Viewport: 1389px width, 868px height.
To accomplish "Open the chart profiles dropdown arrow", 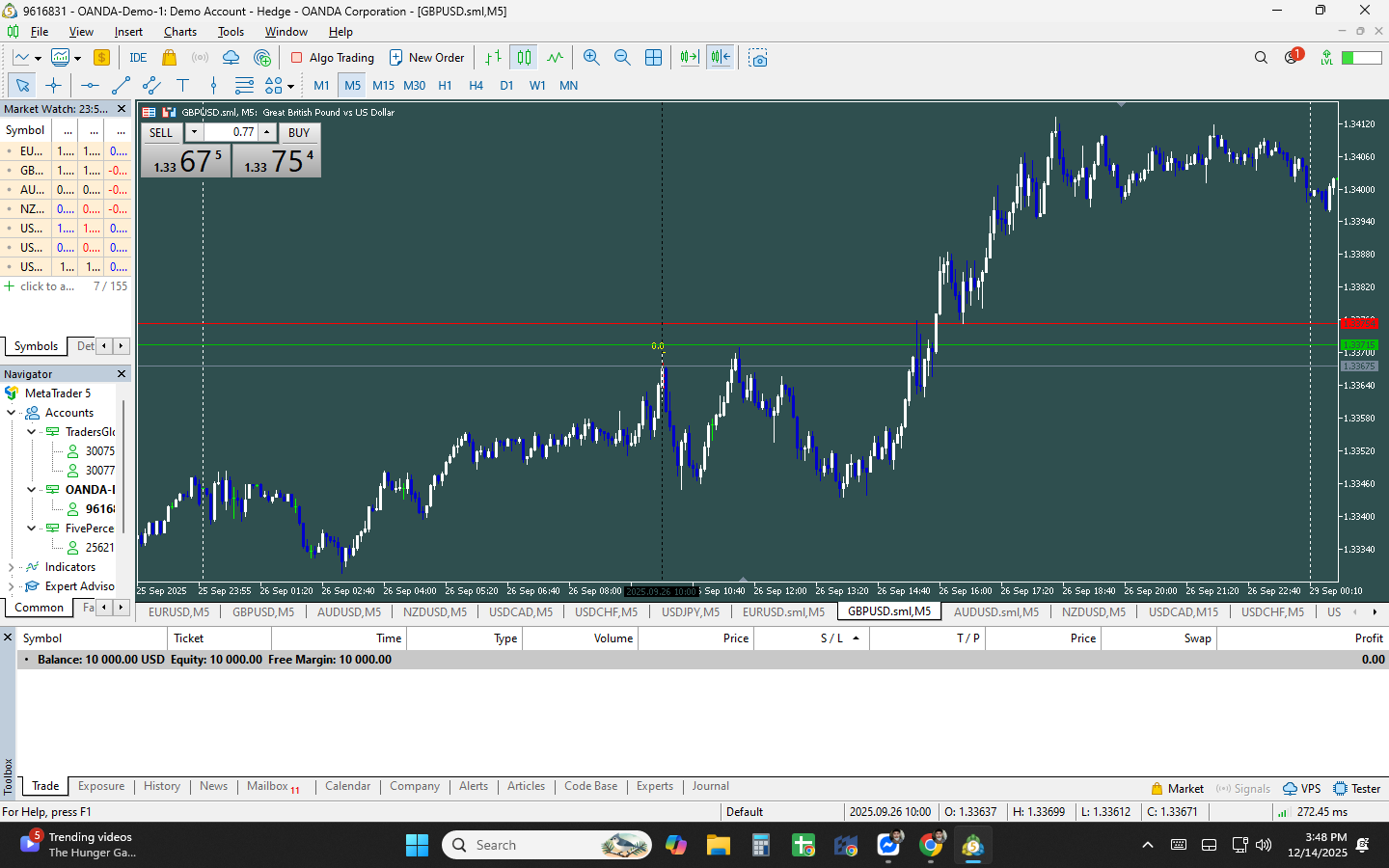I will 77,58.
